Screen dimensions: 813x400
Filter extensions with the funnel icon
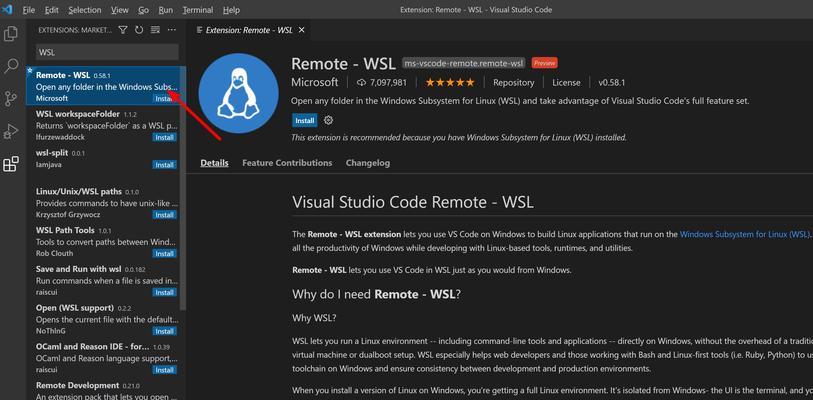123,30
